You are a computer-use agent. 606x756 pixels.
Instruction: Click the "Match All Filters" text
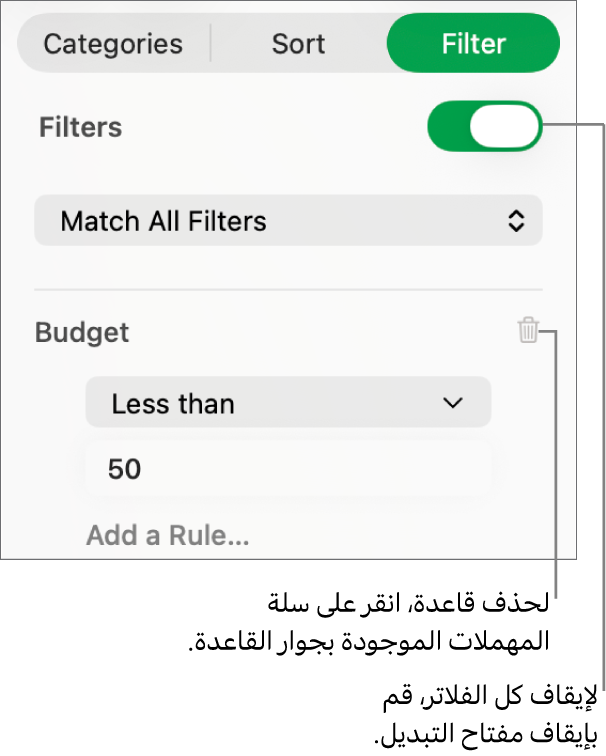click(163, 221)
